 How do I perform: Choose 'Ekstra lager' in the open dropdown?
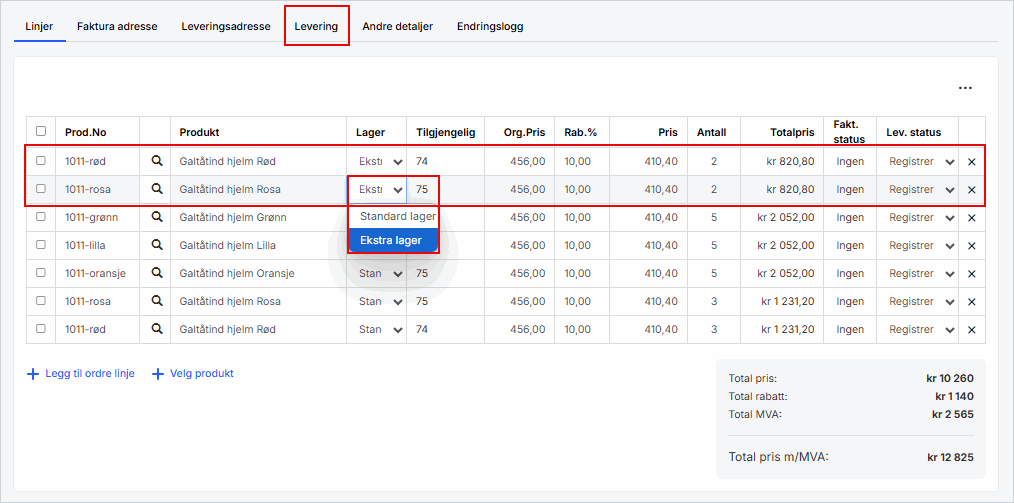click(x=391, y=240)
